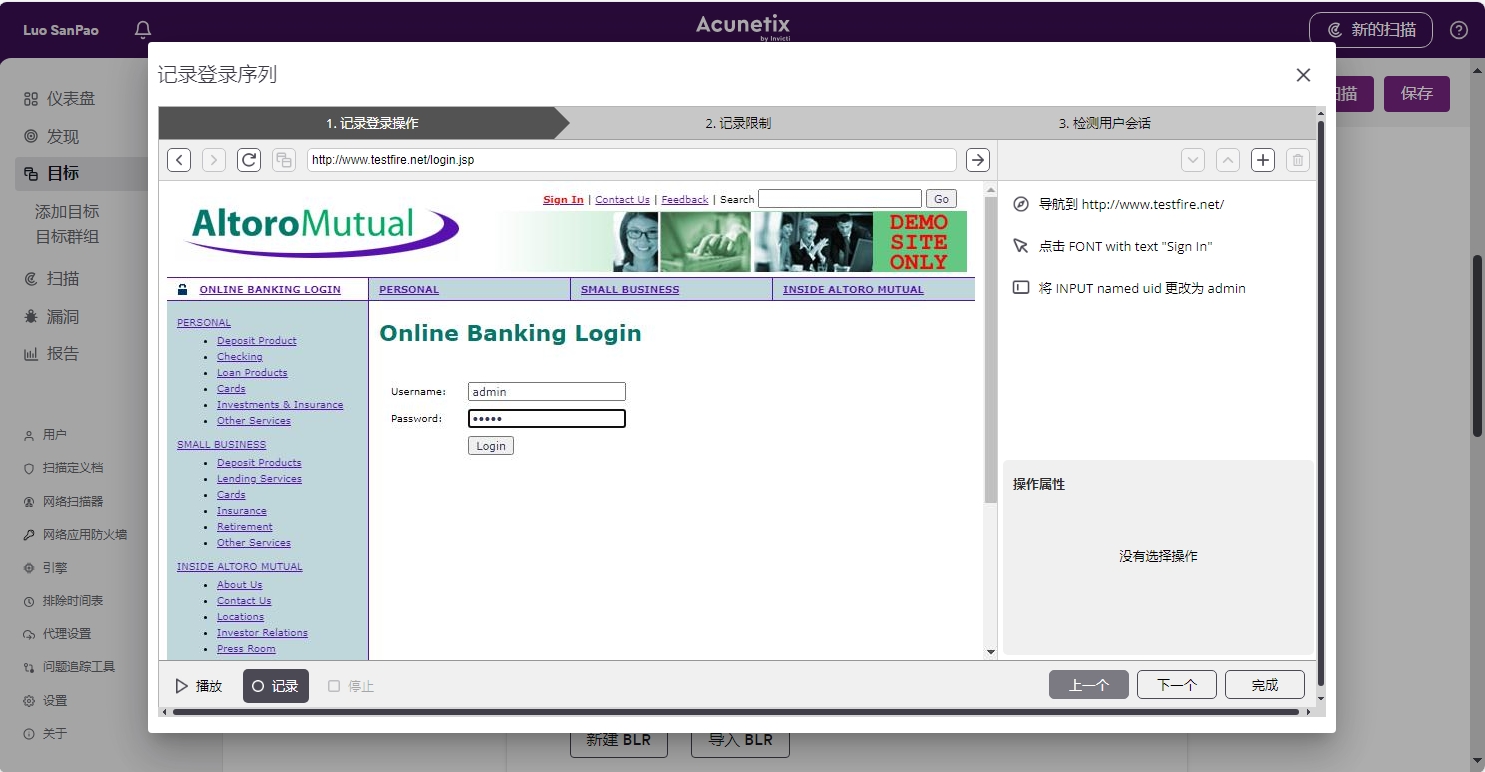Reload the recorded page with refresh icon

(249, 159)
